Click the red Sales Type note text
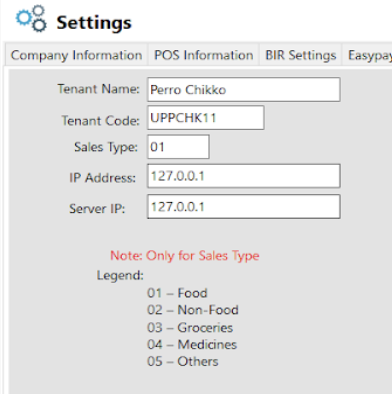This screenshot has height=394, width=392. 185,256
